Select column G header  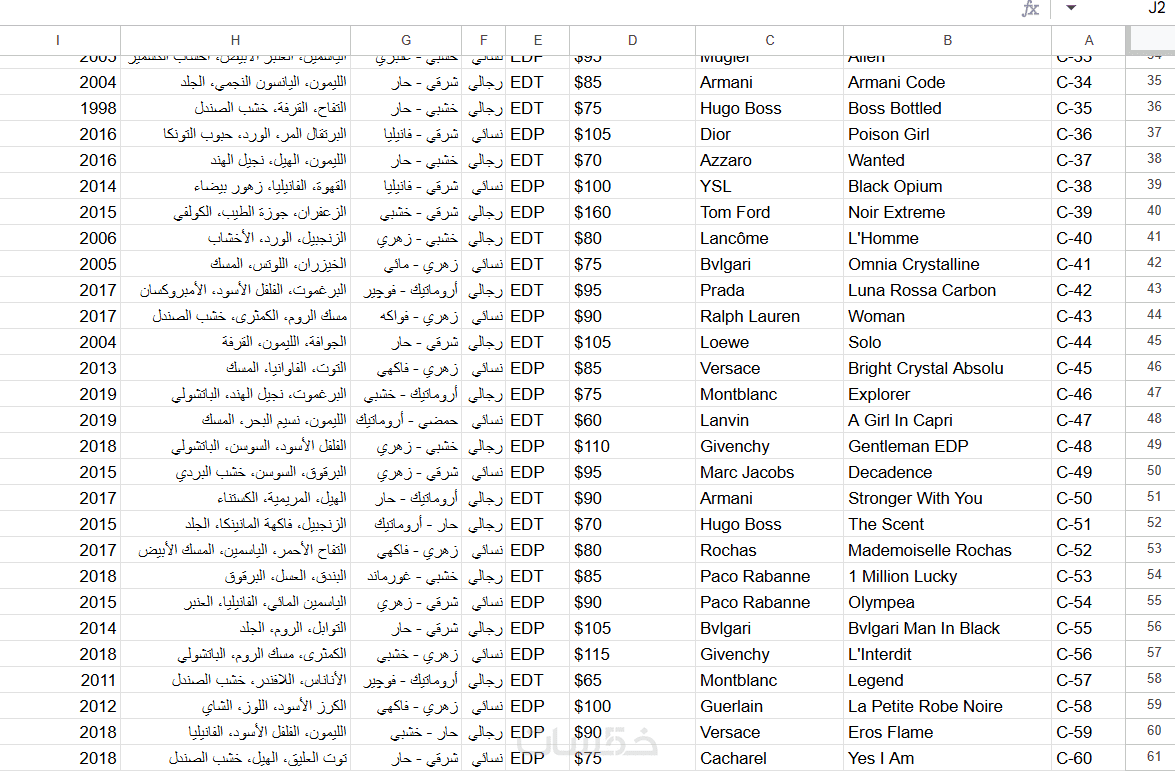click(406, 40)
